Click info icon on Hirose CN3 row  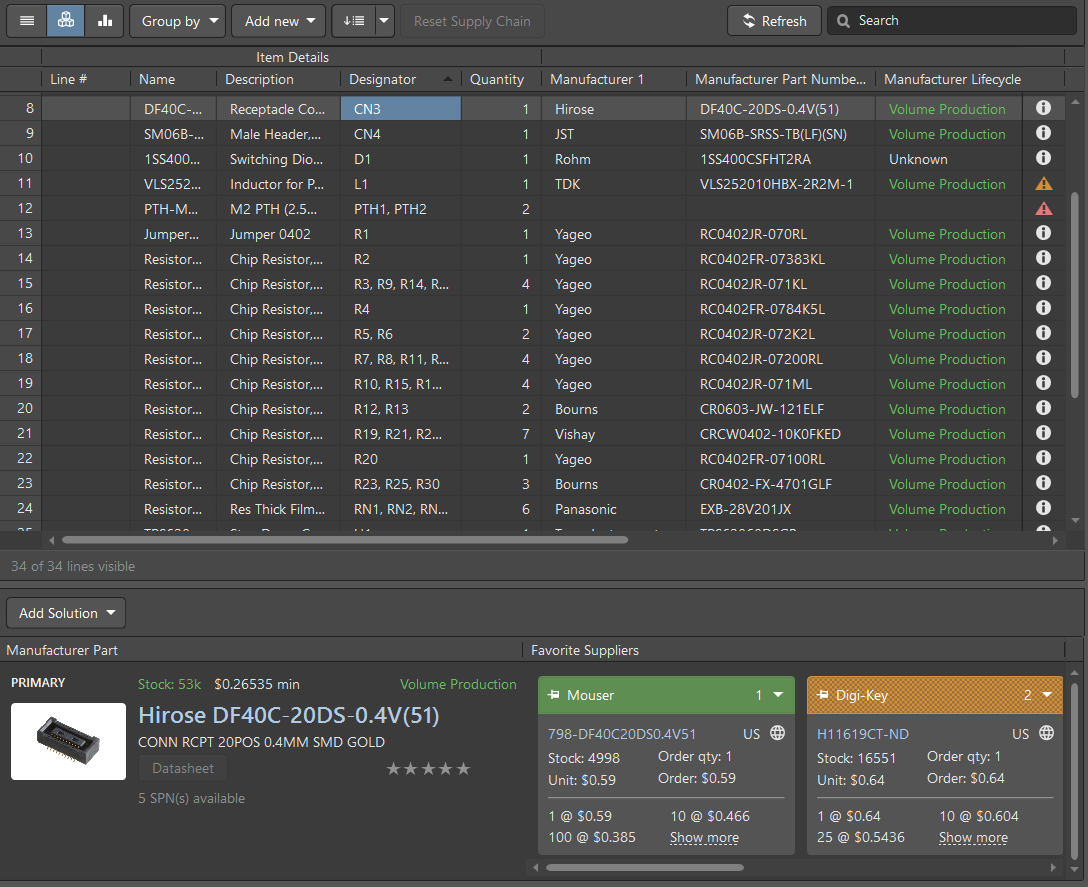1043,108
